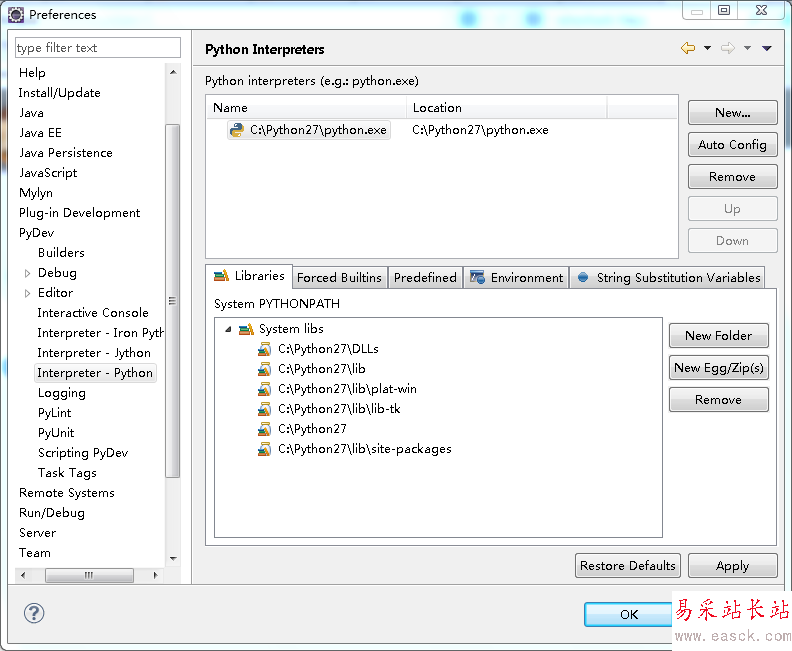Screen dimensions: 792x651
Task: Select Java EE in the tree
Action: 40,133
